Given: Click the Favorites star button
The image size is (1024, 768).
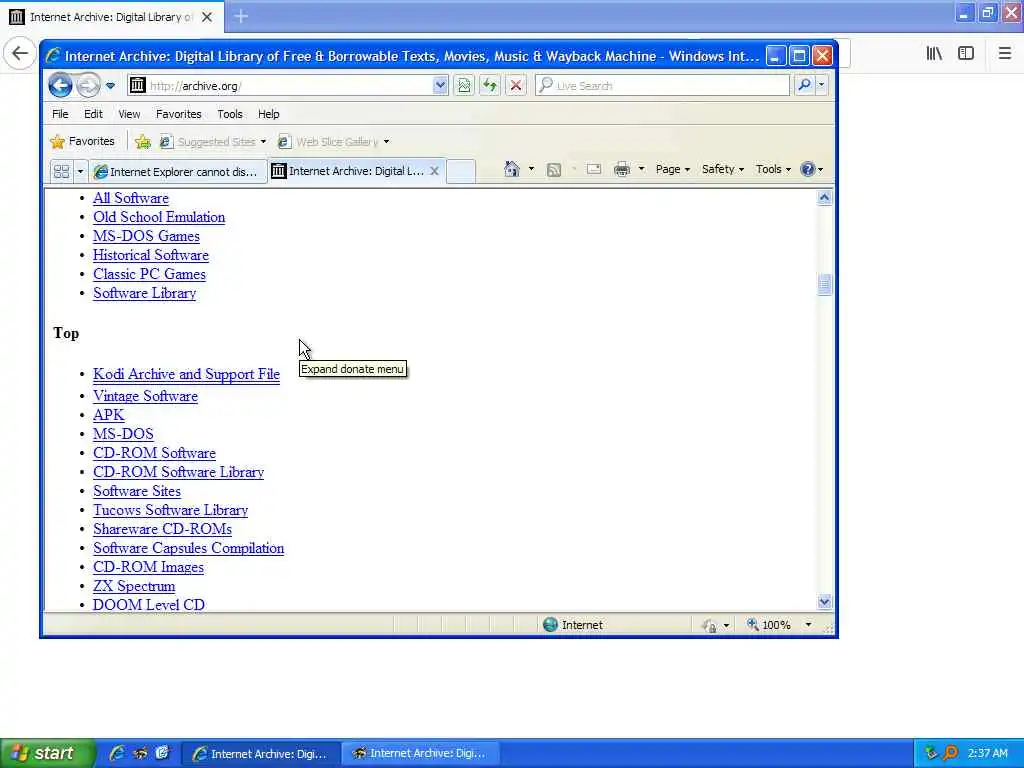Looking at the screenshot, I should point(83,141).
